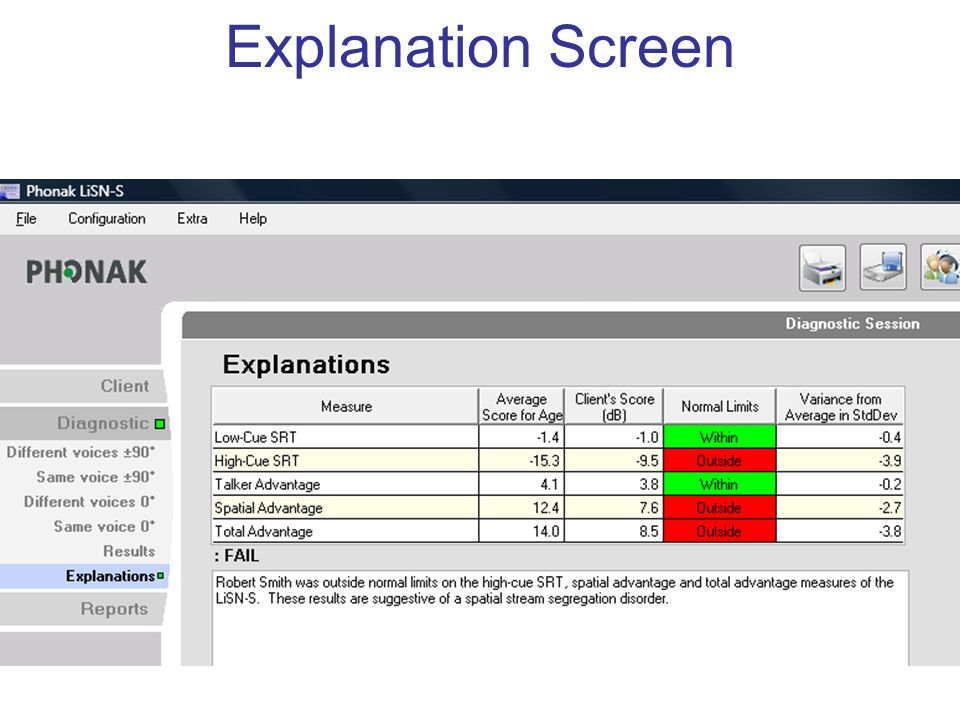Open the Reports sidebar tab

(x=82, y=609)
